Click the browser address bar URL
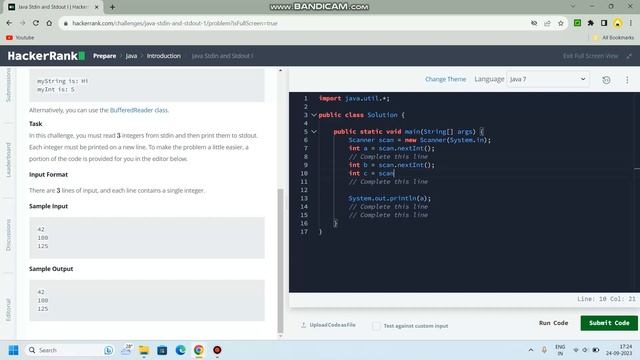 pyautogui.click(x=175, y=23)
